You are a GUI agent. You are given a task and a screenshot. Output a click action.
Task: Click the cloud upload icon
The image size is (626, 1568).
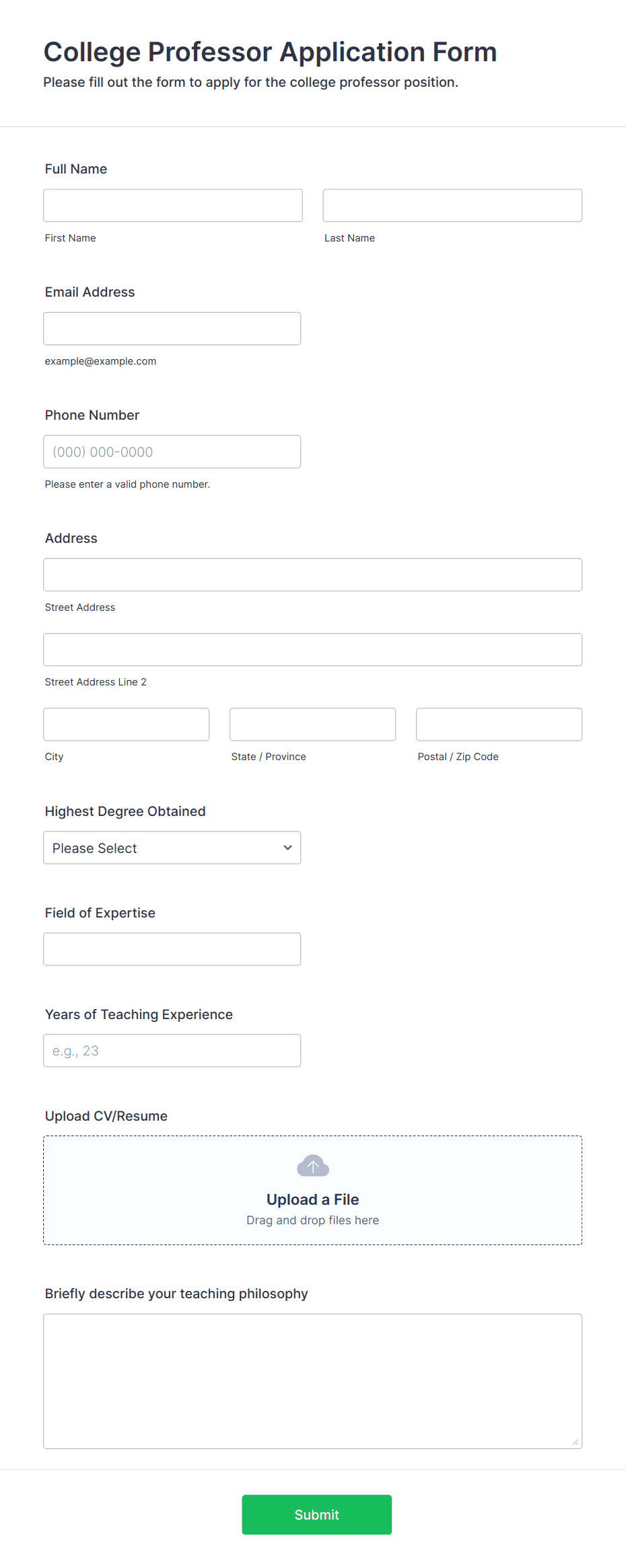[313, 1166]
